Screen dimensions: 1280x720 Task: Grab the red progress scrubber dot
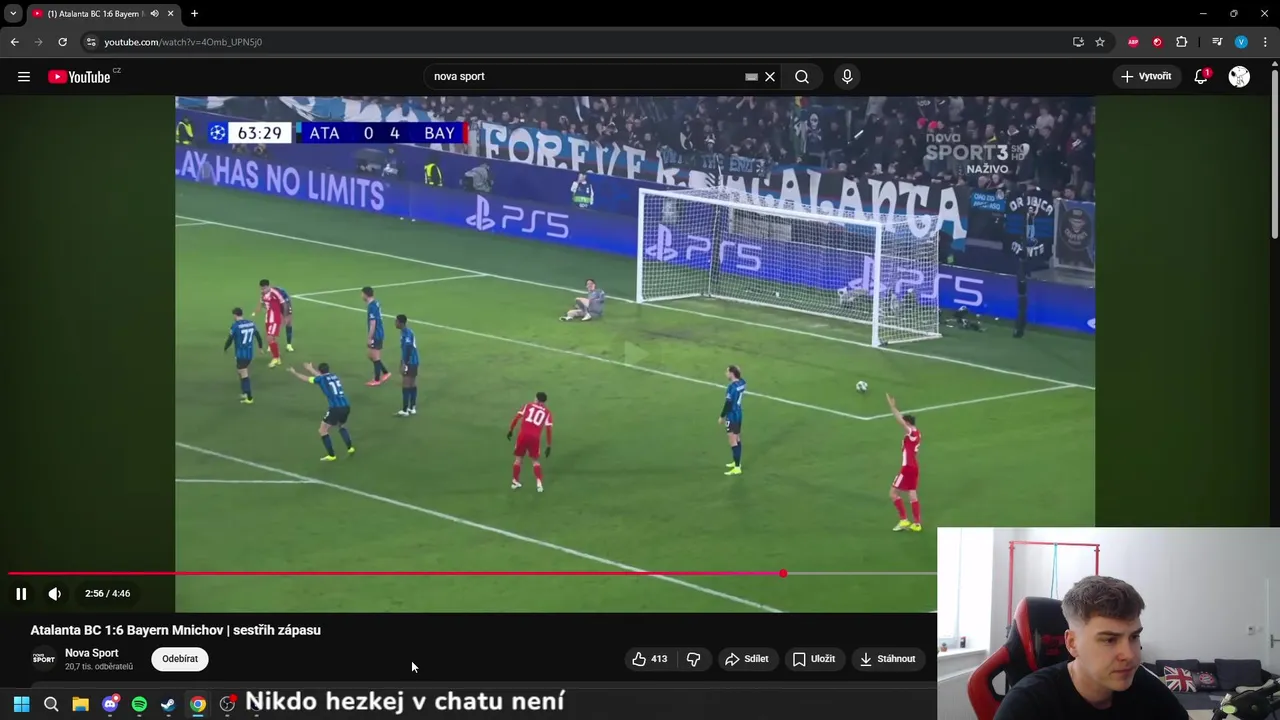click(x=783, y=574)
